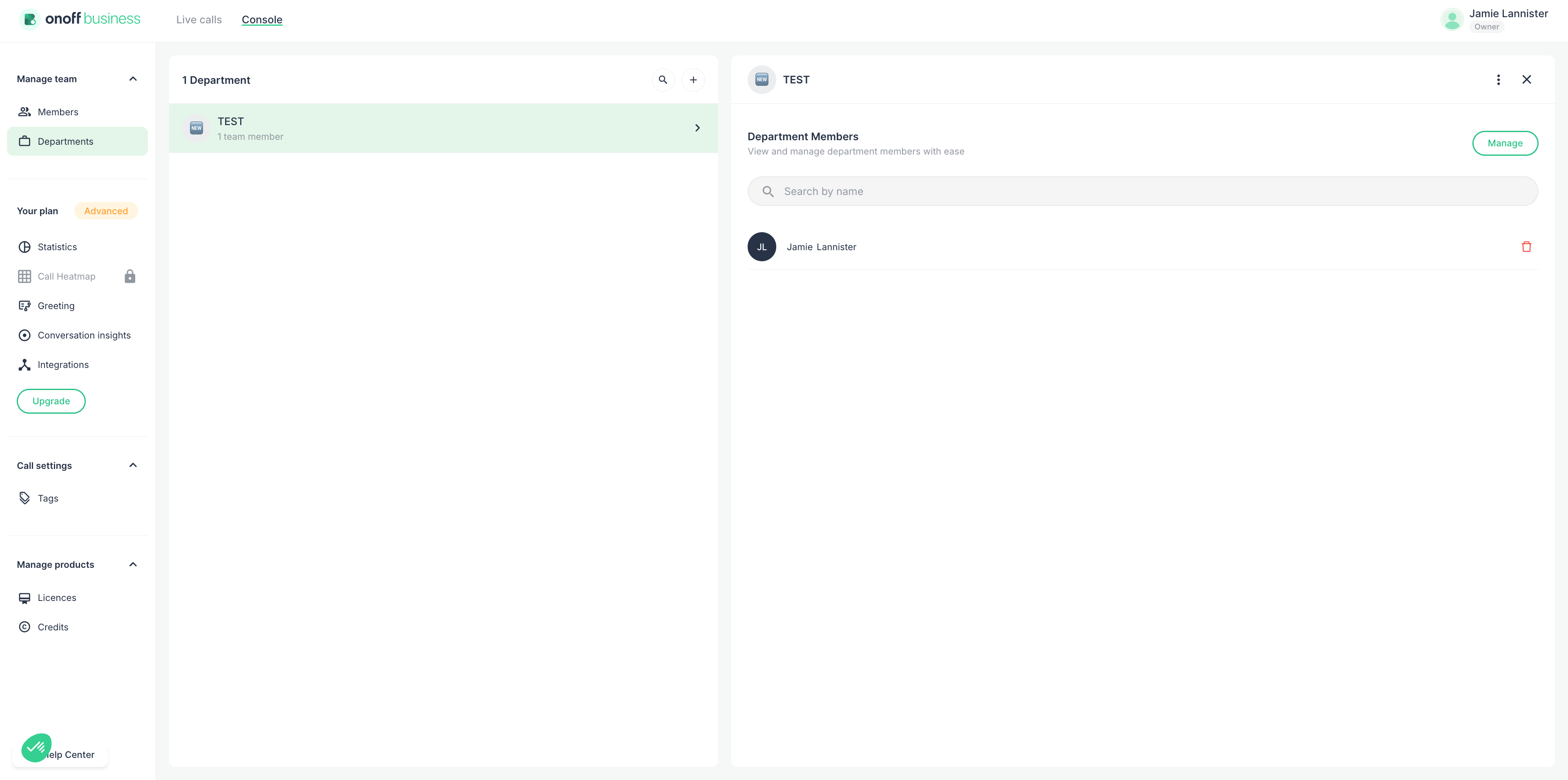Open the Credits page
Viewport: 1568px width, 780px height.
77,627
